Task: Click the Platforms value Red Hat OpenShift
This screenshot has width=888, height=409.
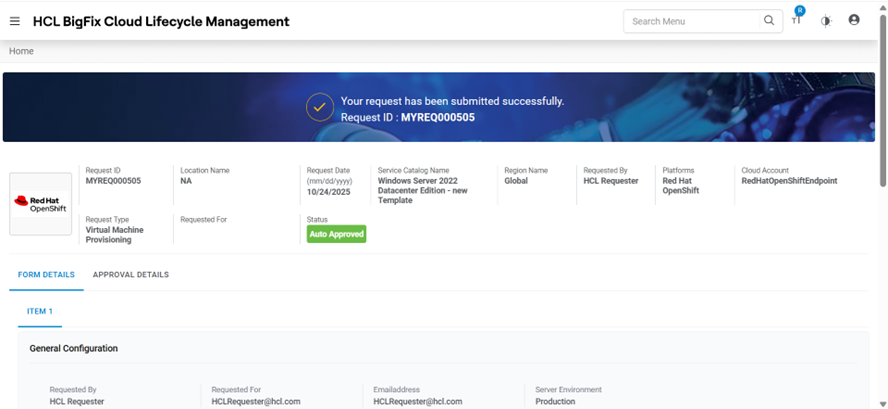Action: (681, 186)
